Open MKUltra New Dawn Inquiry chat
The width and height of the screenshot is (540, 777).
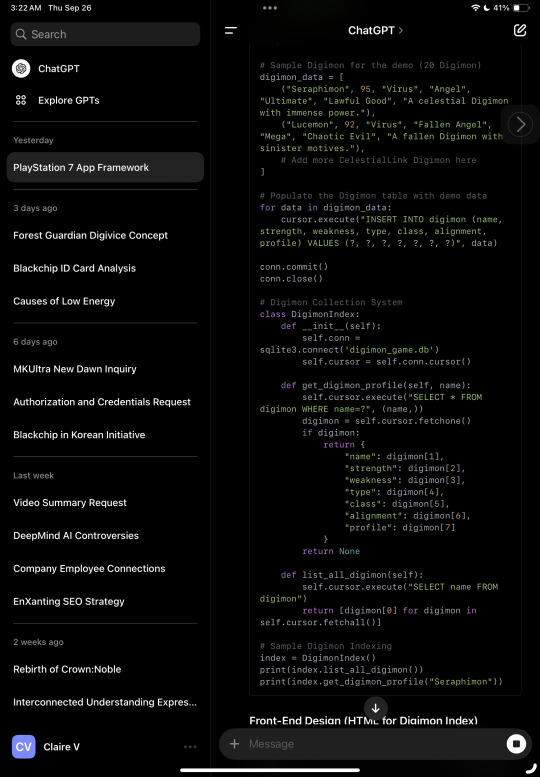click(x=75, y=369)
